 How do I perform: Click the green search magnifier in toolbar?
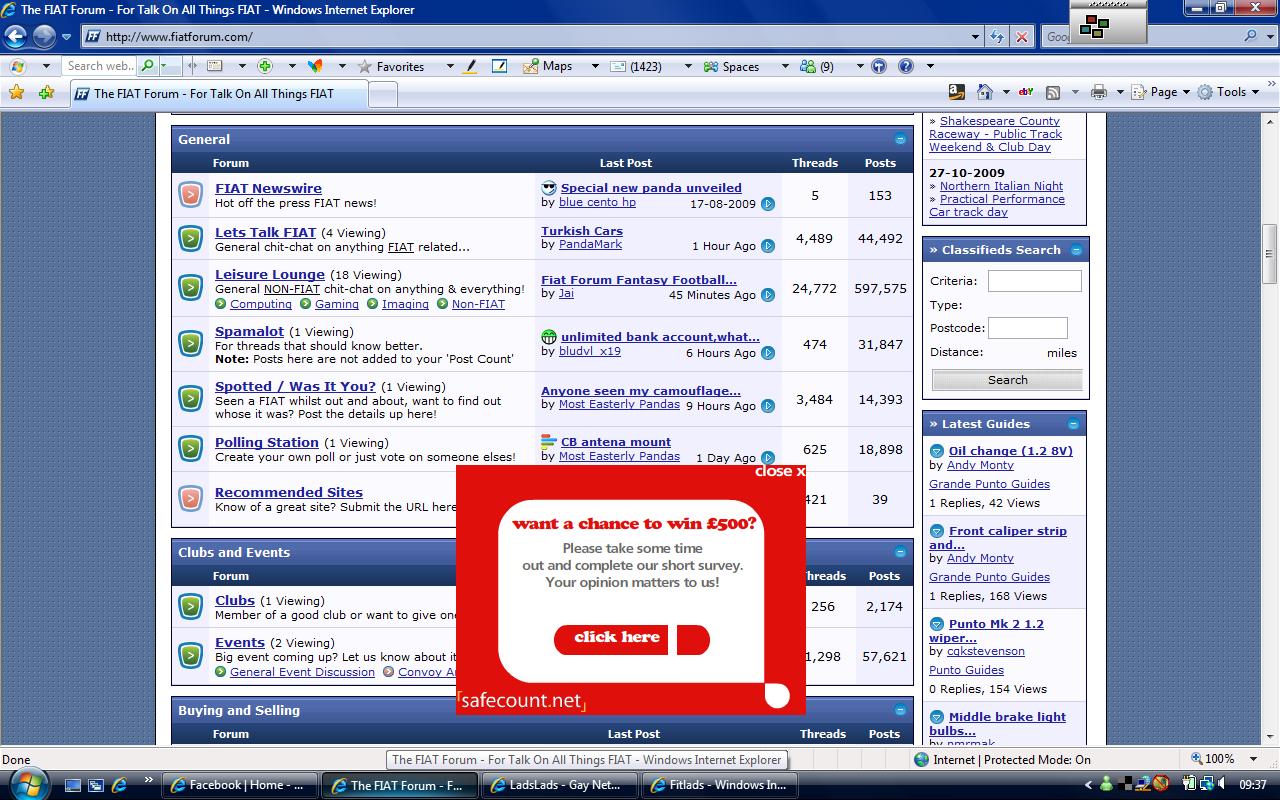point(148,66)
